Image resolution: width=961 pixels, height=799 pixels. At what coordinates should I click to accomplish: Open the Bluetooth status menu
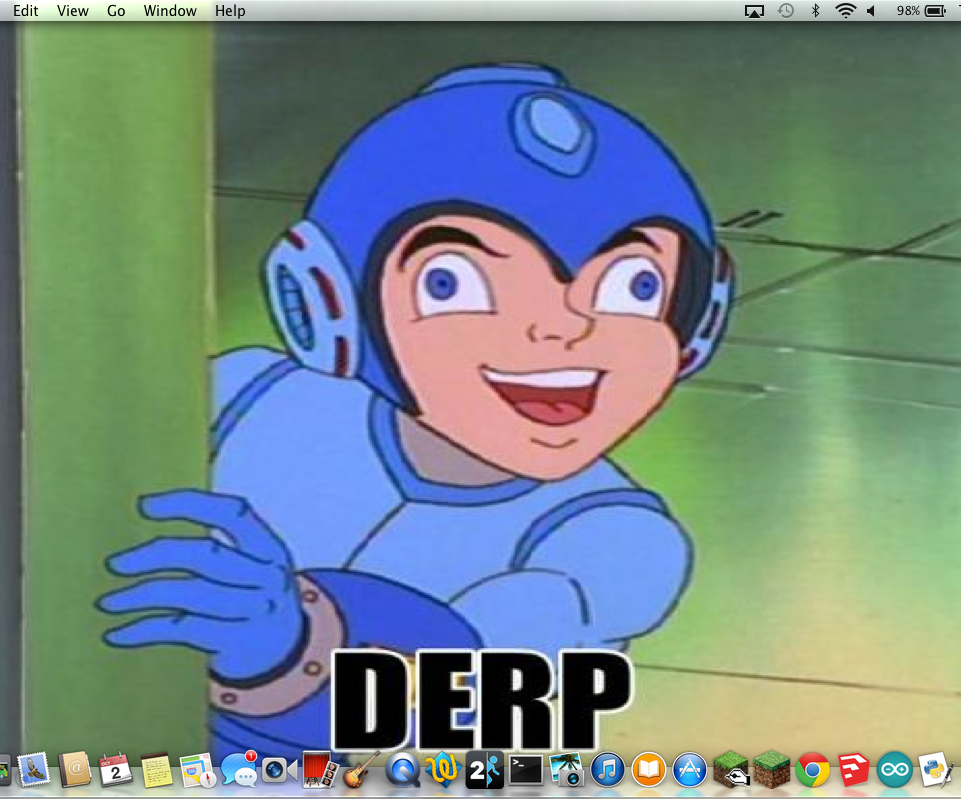(815, 10)
